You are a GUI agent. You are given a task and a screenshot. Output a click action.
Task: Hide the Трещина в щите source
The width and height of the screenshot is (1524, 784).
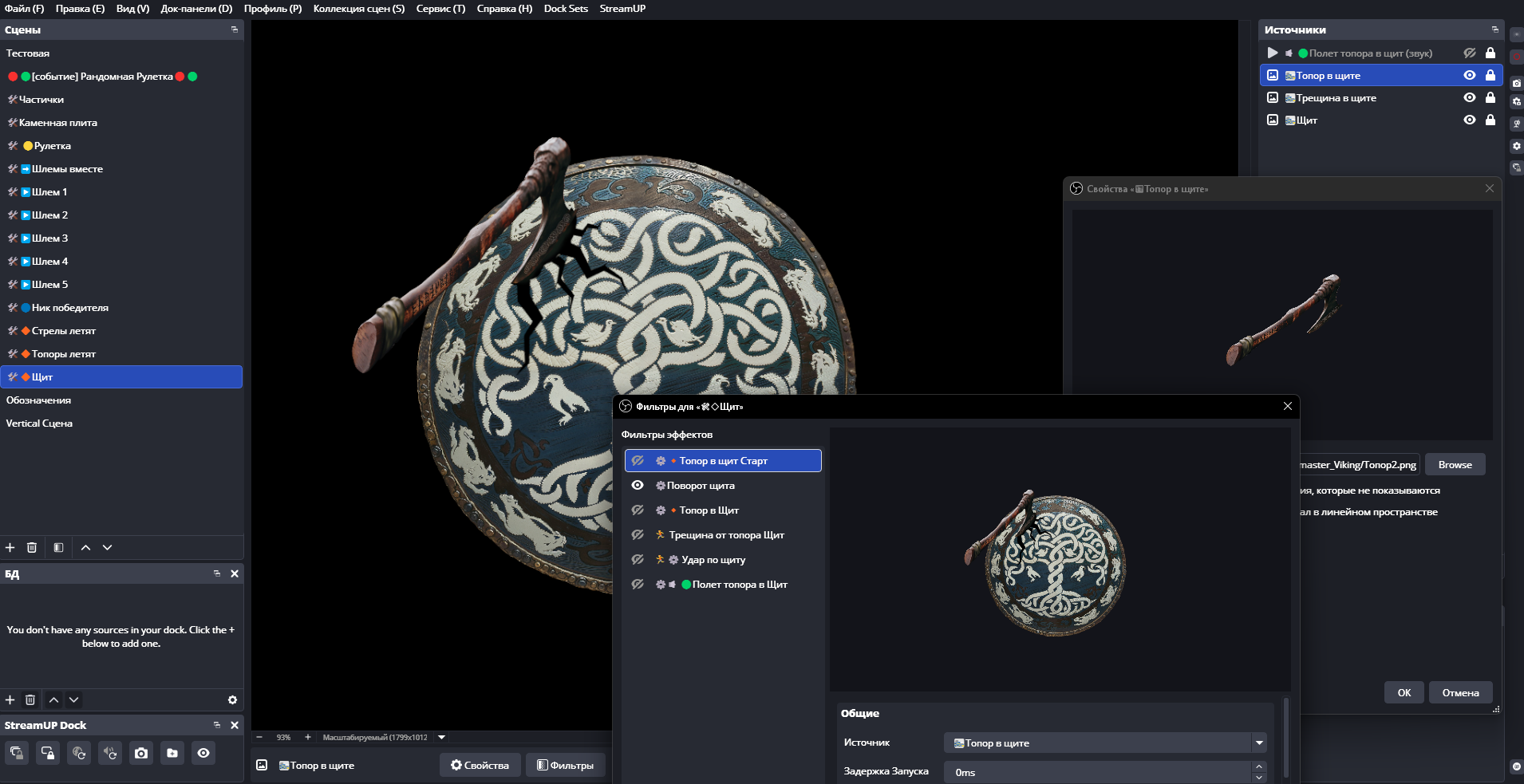(x=1469, y=97)
